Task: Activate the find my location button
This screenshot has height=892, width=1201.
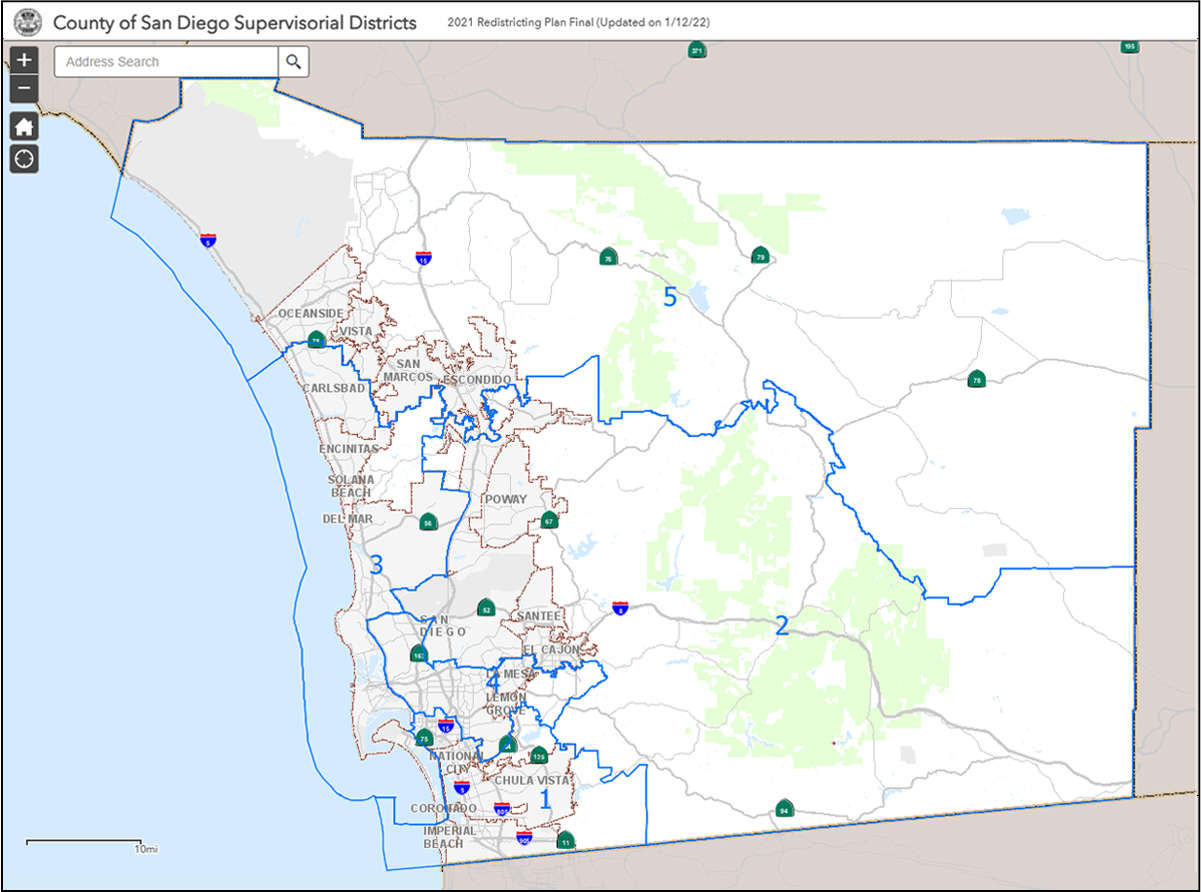Action: click(x=25, y=158)
